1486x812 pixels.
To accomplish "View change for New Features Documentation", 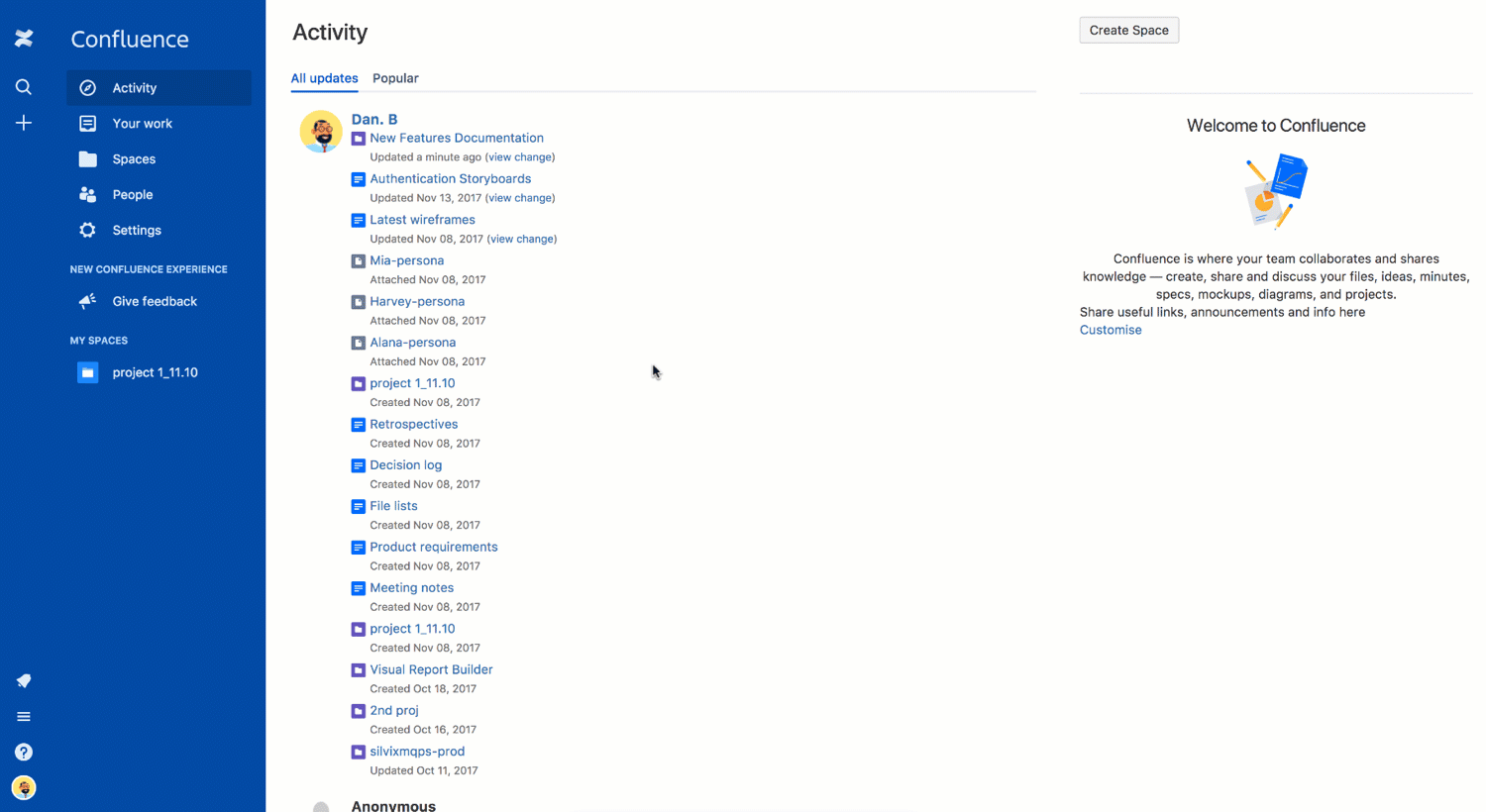I will (x=519, y=156).
